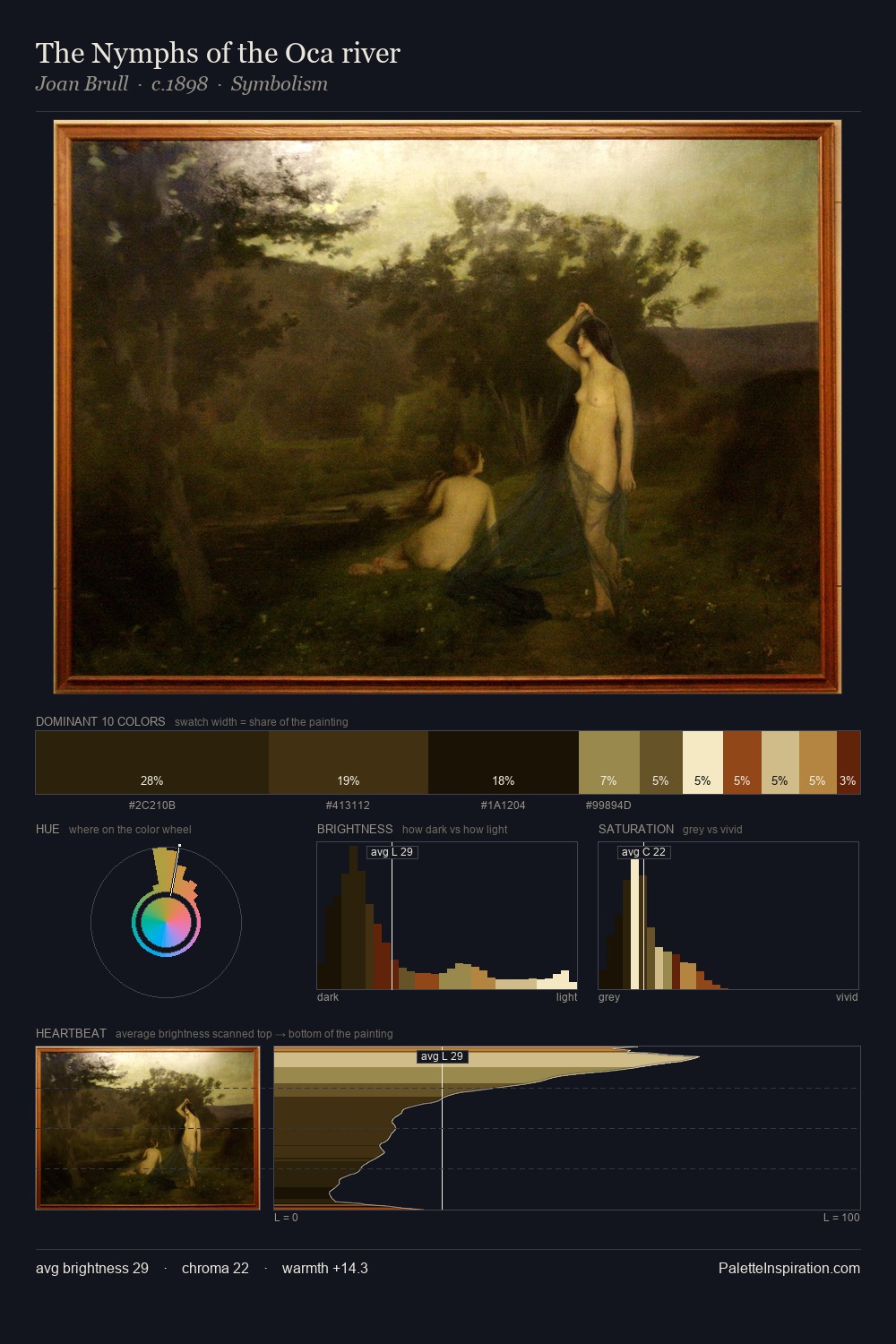Viewport: 896px width, 1344px height.
Task: Click the 'light' axis label in Brightness
Action: pos(566,997)
